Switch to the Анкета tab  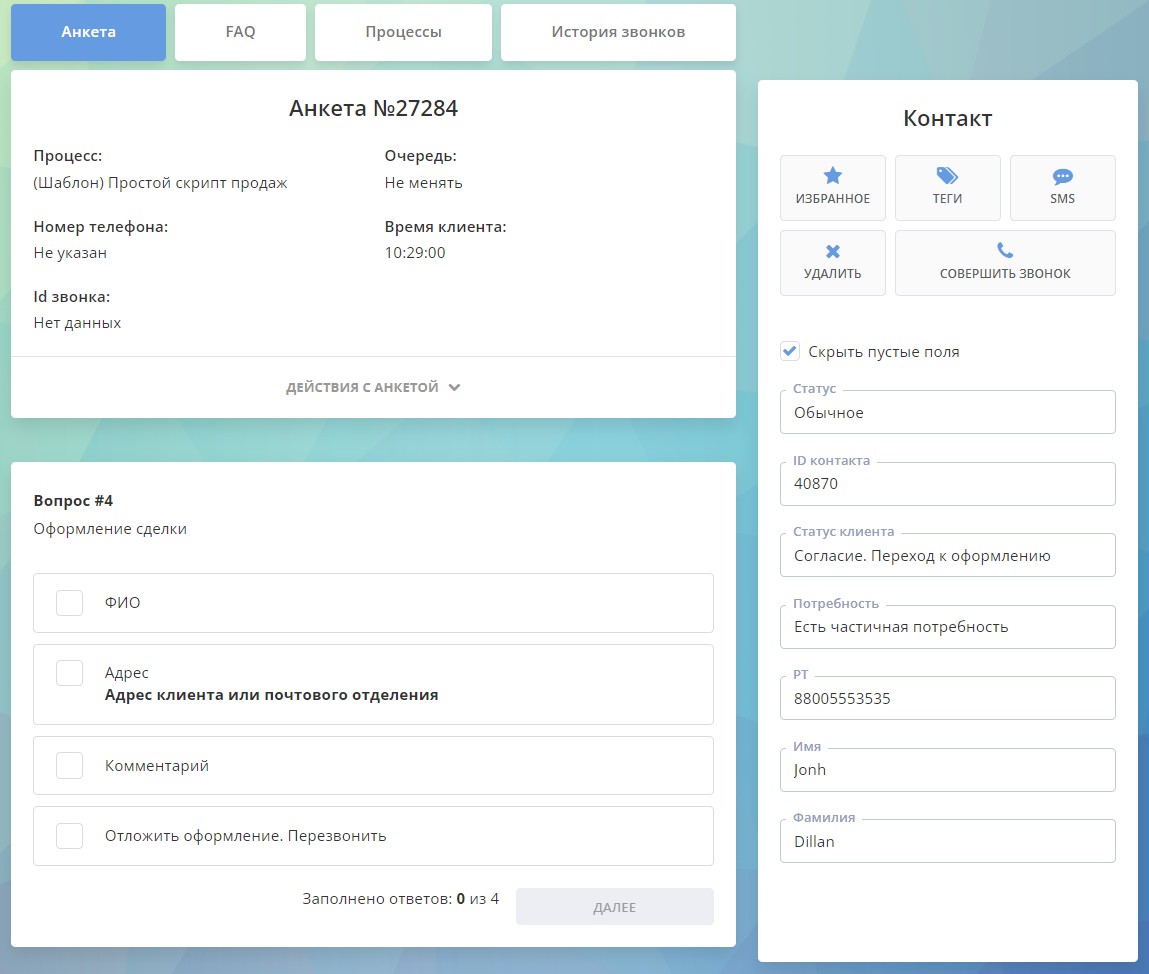[x=89, y=32]
